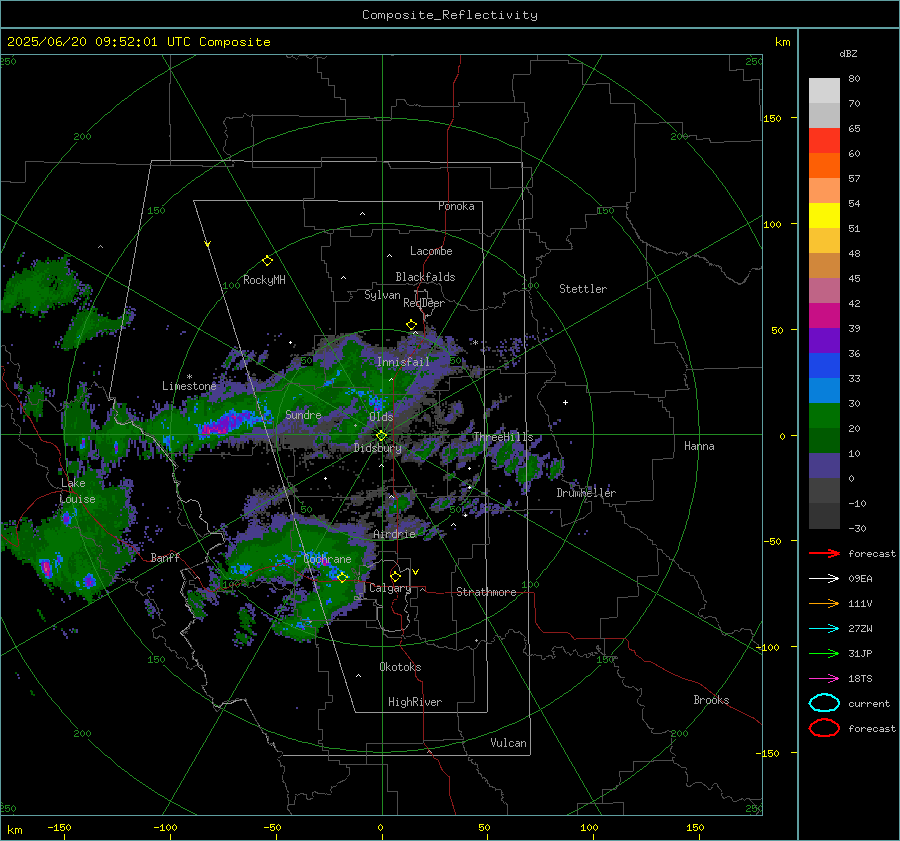Viewport: 900px width, 841px height.
Task: Click the Hanna town label
Action: click(699, 446)
